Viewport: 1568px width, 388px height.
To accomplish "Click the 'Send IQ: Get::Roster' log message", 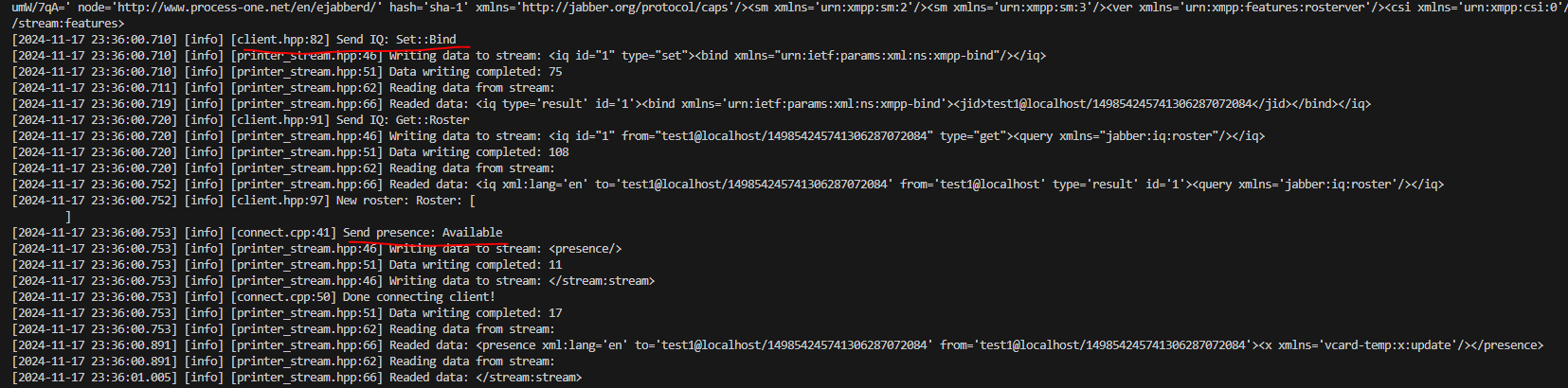I will pyautogui.click(x=403, y=120).
